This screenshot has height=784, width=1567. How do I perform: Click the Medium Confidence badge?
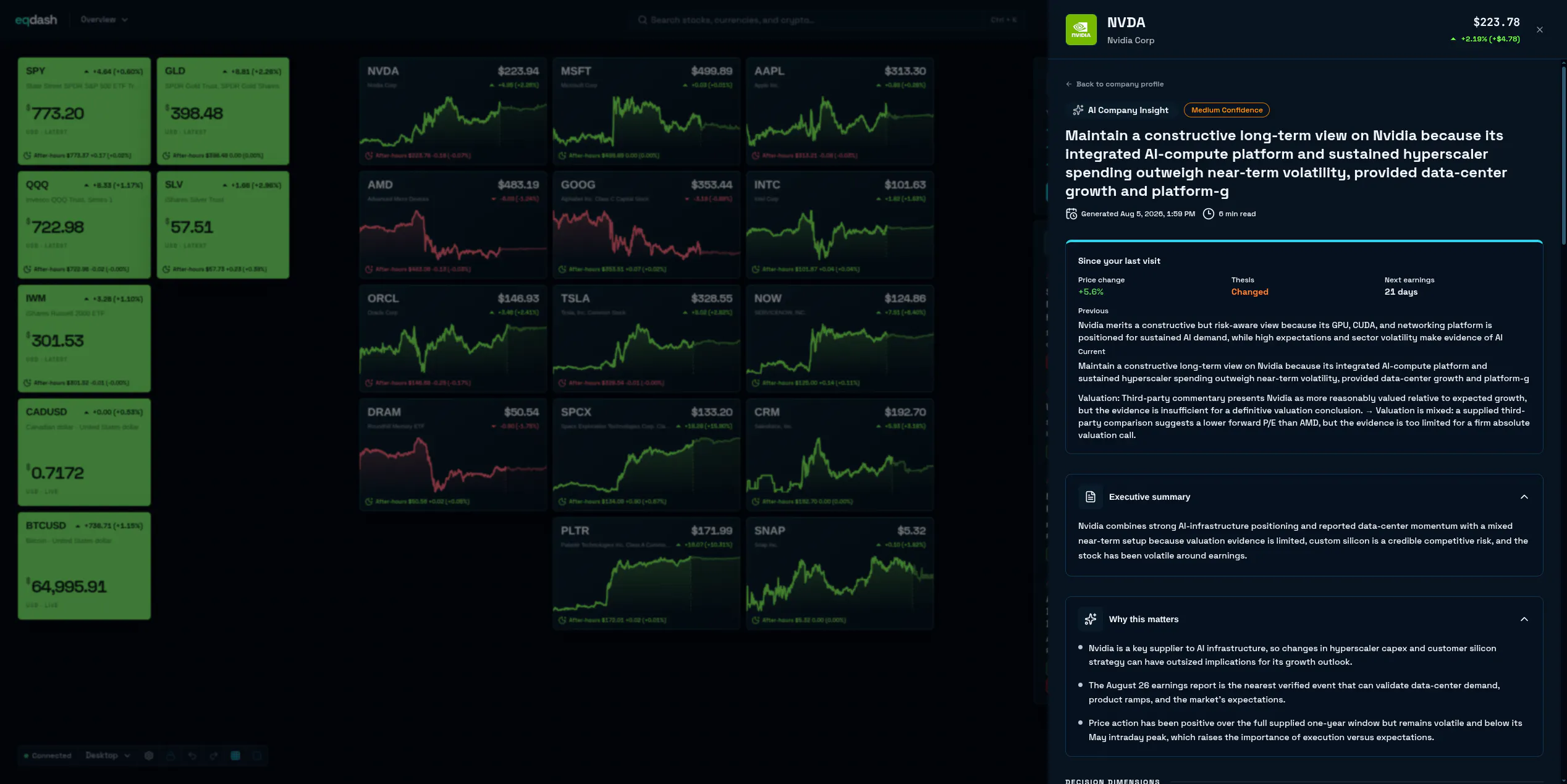[x=1227, y=110]
